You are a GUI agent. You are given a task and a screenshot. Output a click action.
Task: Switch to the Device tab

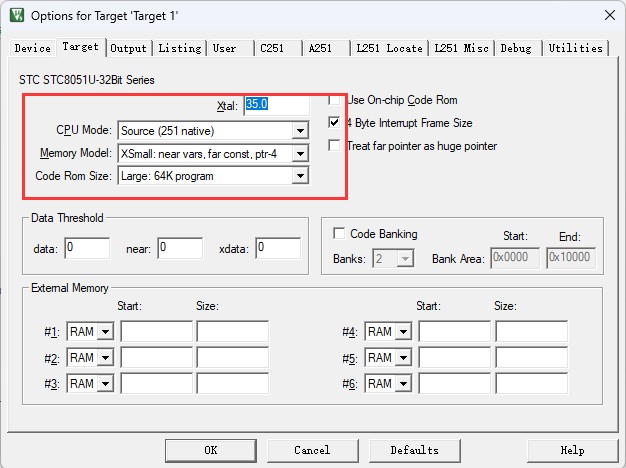(x=32, y=48)
